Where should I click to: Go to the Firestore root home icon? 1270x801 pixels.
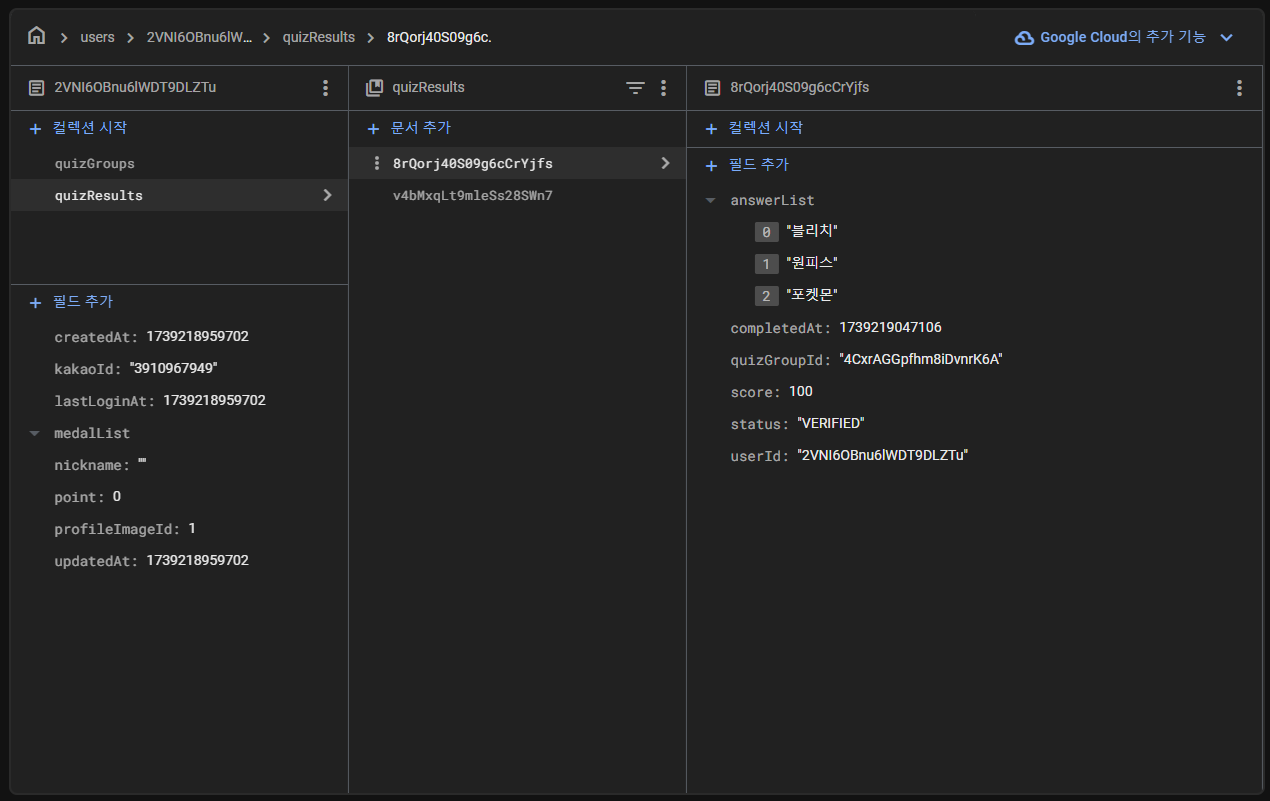pyautogui.click(x=37, y=36)
